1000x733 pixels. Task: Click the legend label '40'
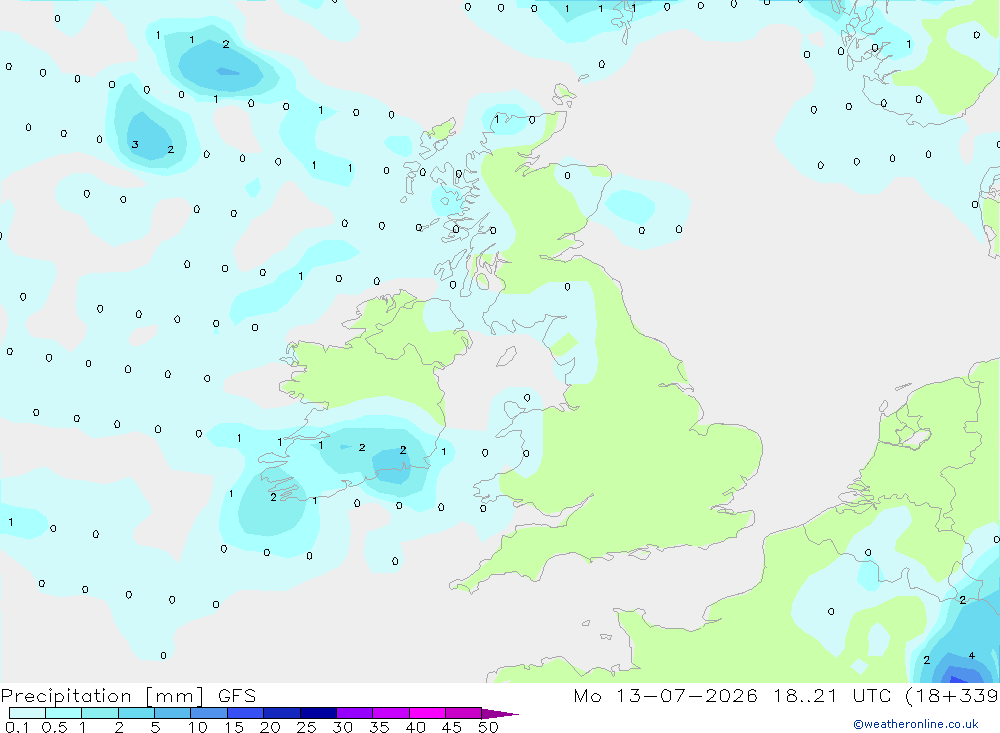click(x=416, y=727)
